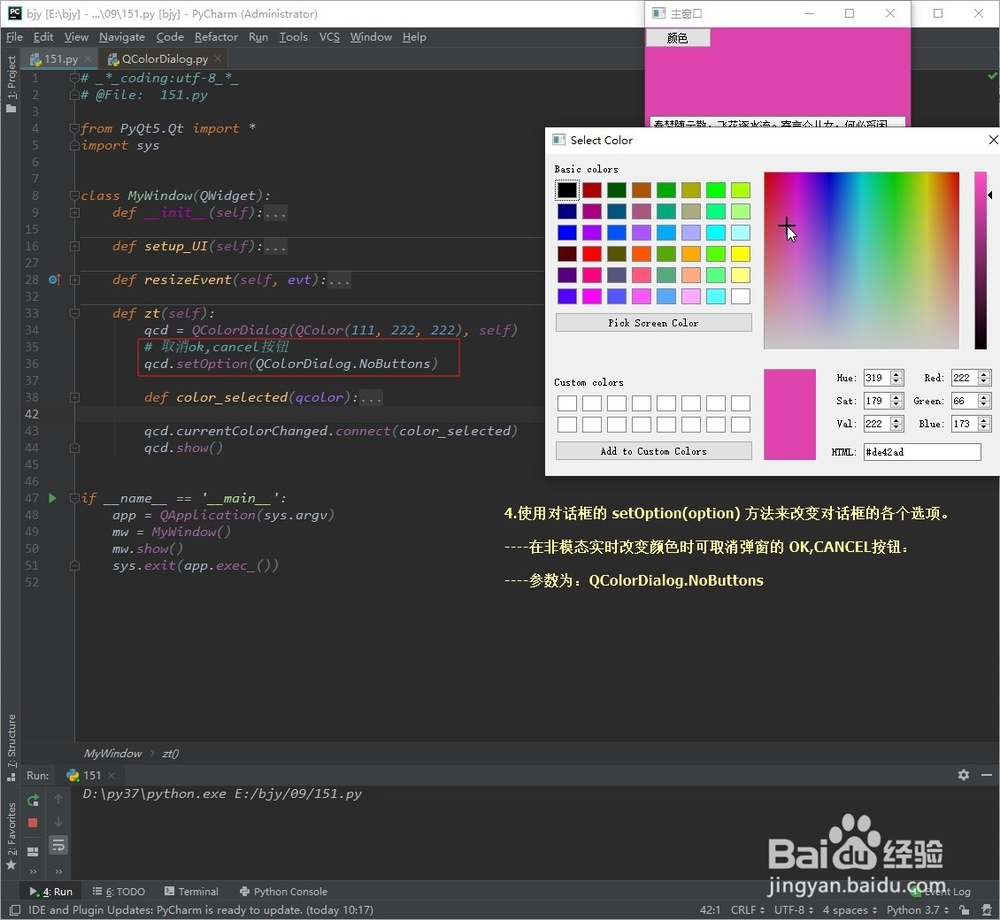Close the 151 run tab
Screen dimensions: 1000x920
[112, 775]
